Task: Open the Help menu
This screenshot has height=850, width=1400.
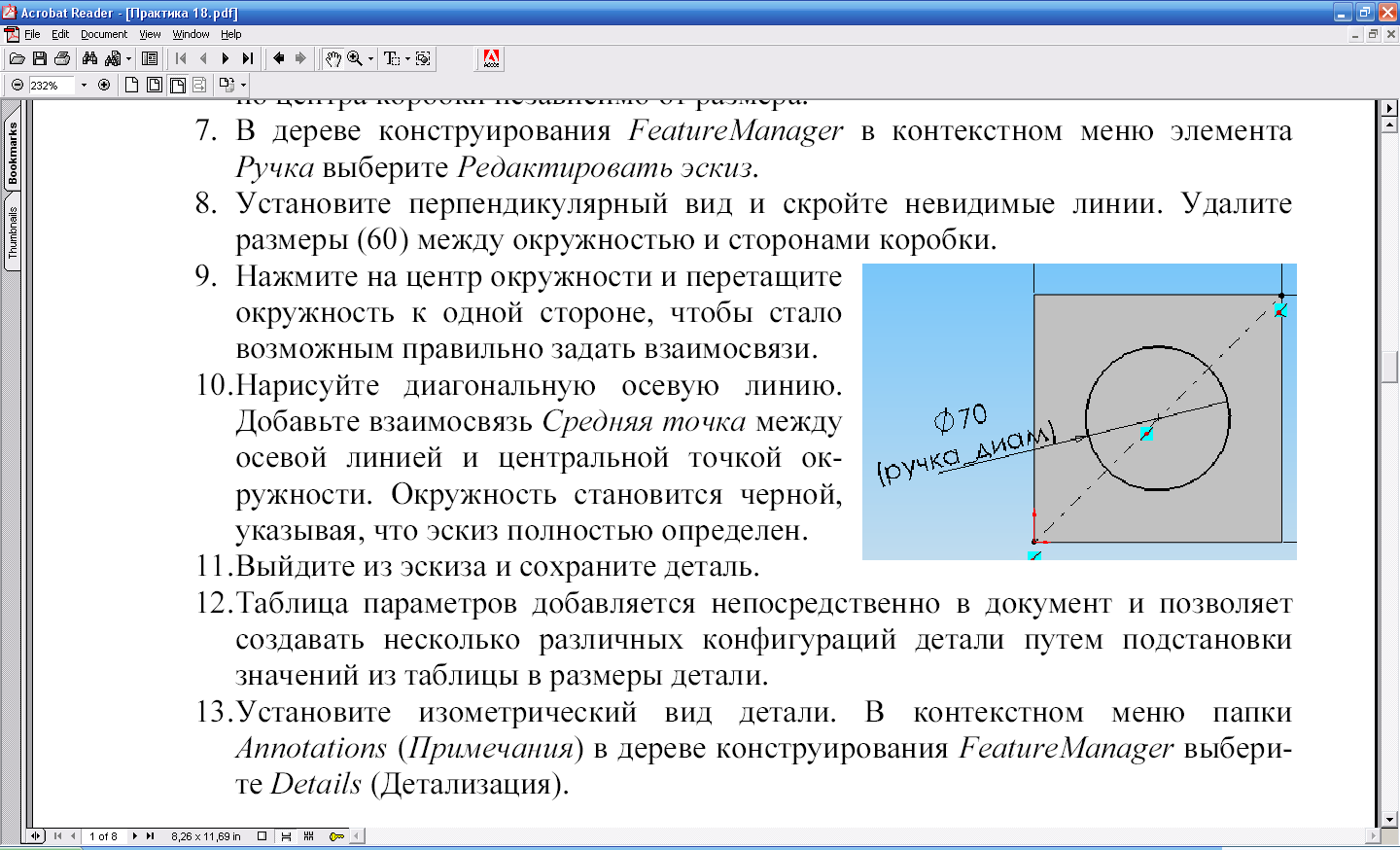Action: tap(230, 34)
